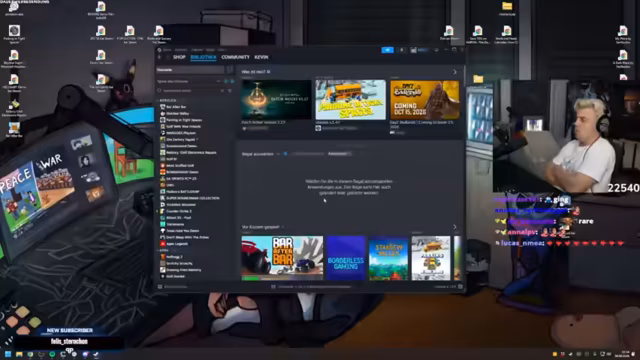Open the KEVIN profile link
This screenshot has height=360, width=640.
click(x=261, y=57)
